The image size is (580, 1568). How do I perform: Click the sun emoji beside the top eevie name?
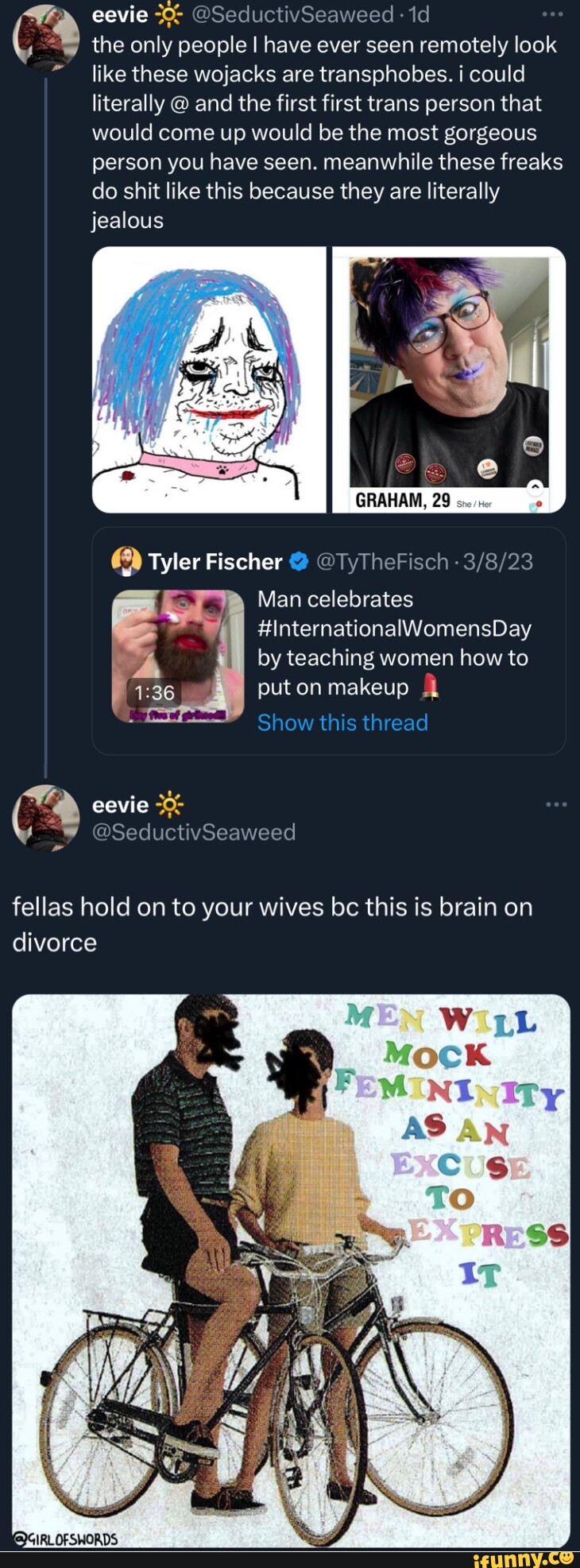click(170, 14)
